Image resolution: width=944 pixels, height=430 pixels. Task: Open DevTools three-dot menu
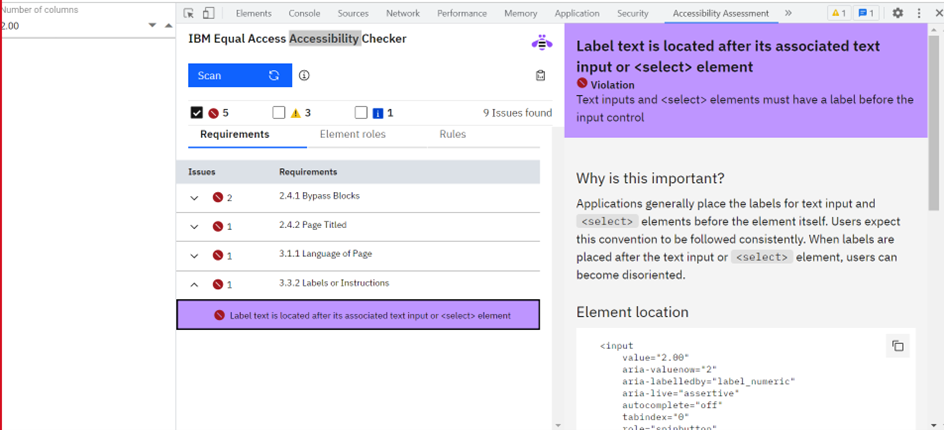[919, 13]
